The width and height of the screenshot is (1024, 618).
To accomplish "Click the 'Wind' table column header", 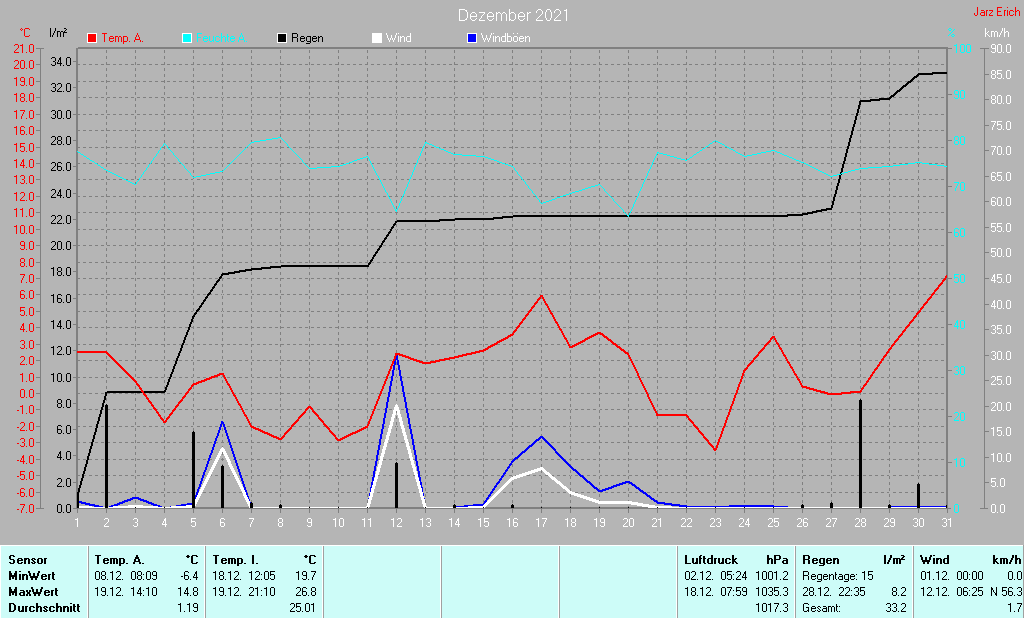I will [935, 560].
